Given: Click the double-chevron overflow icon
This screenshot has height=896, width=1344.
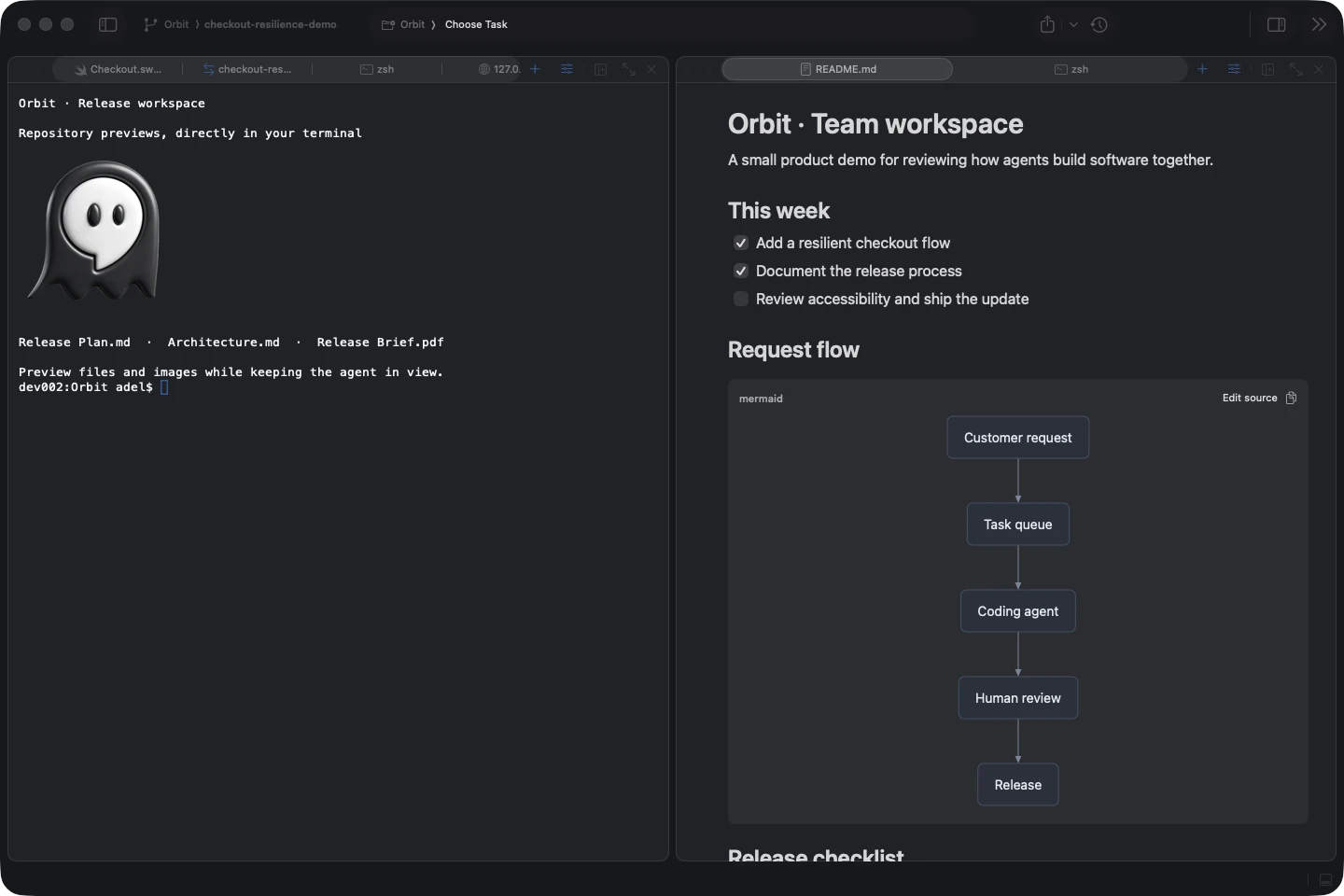Looking at the screenshot, I should pyautogui.click(x=1319, y=24).
